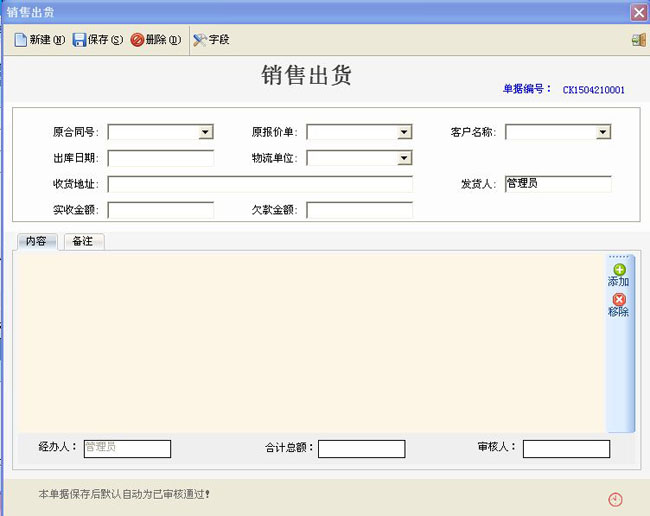
Task: Click the 合计总额 total field
Action: click(x=361, y=449)
